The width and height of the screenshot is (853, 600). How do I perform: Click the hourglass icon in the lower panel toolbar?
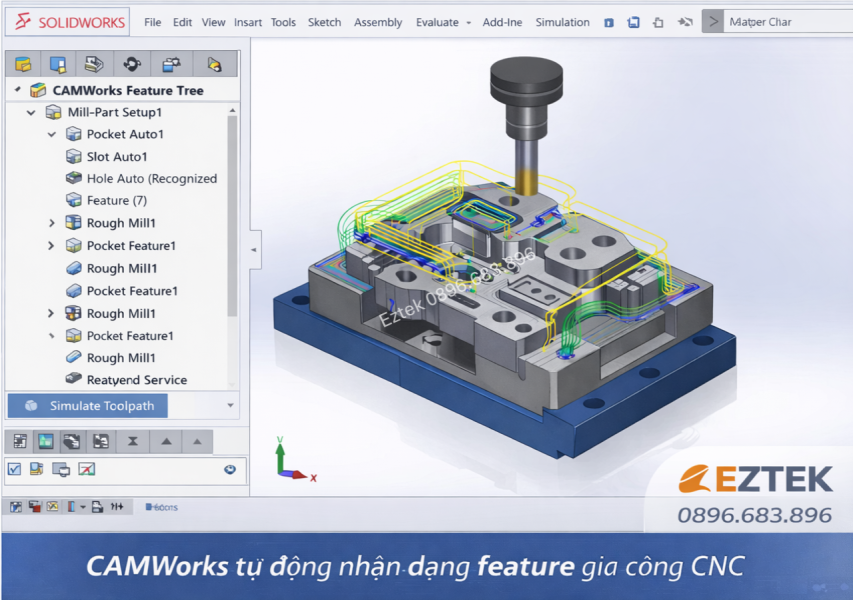pos(132,441)
